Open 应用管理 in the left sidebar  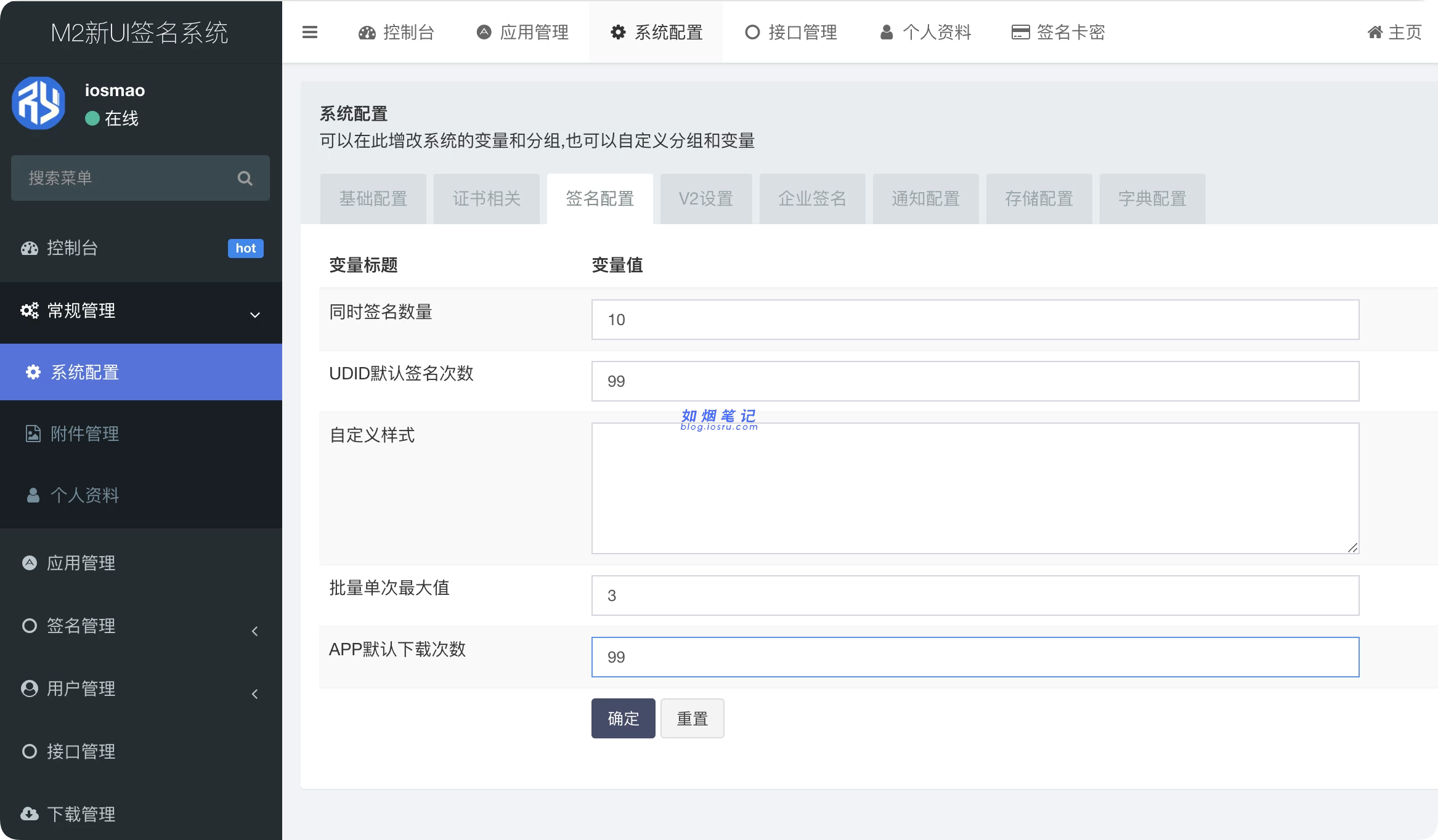pos(80,563)
